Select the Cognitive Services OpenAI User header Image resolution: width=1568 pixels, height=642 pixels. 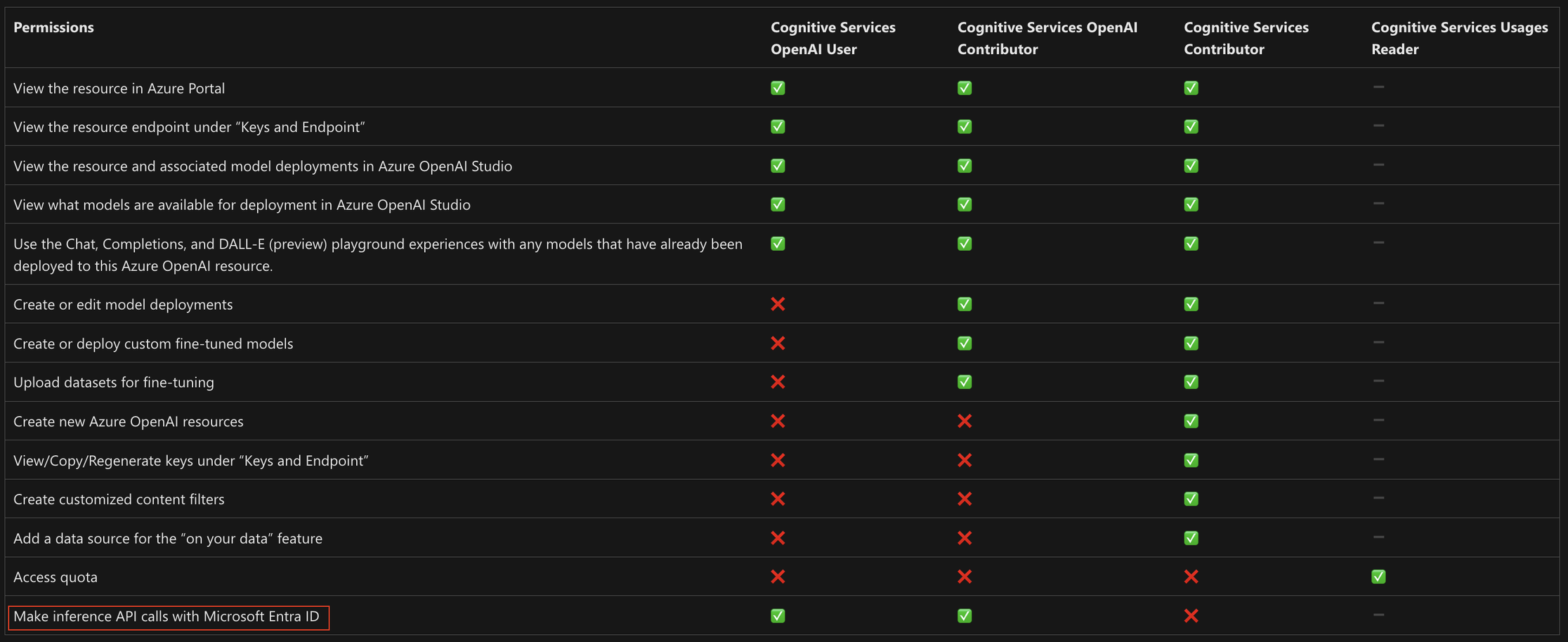(x=833, y=38)
